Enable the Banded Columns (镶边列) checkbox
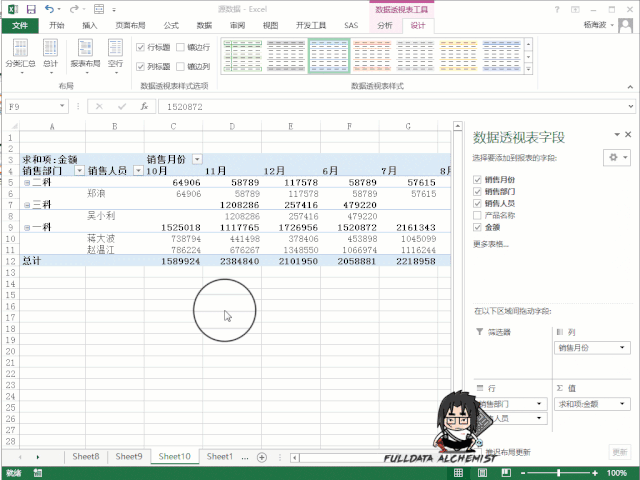This screenshot has height=480, width=640. (180, 67)
